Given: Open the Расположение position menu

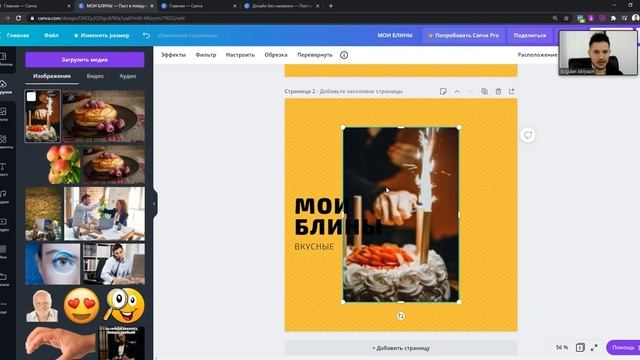Looking at the screenshot, I should [x=537, y=55].
